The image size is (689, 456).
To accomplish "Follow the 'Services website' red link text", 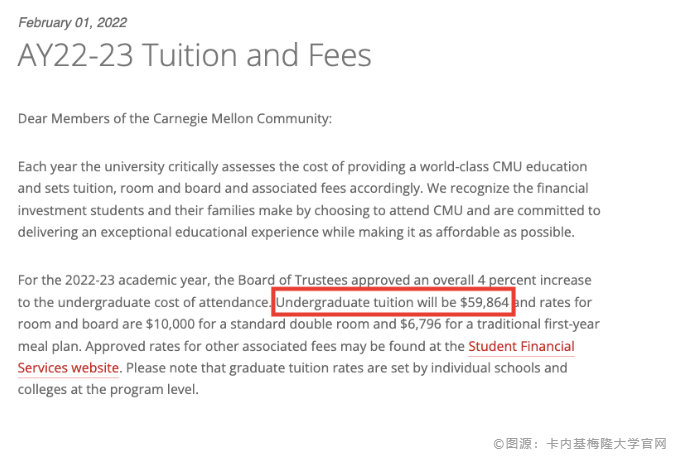I will pyautogui.click(x=68, y=368).
